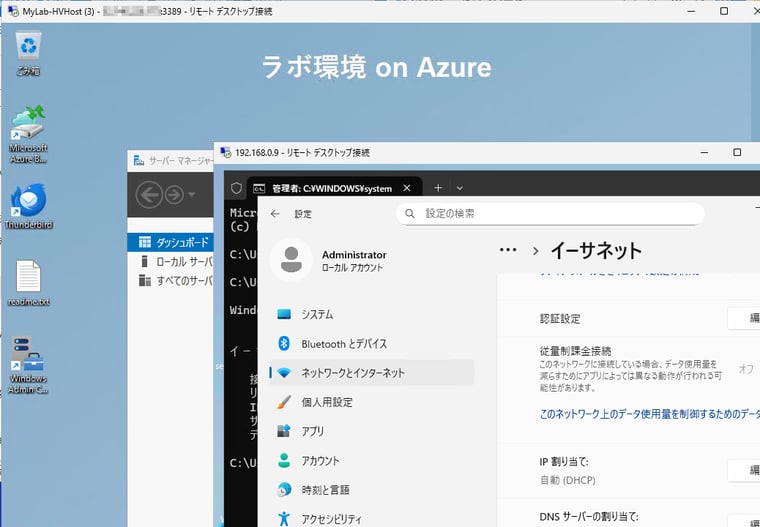This screenshot has width=760, height=527.
Task: Click the search magnifier icon in Settings
Action: pos(410,213)
